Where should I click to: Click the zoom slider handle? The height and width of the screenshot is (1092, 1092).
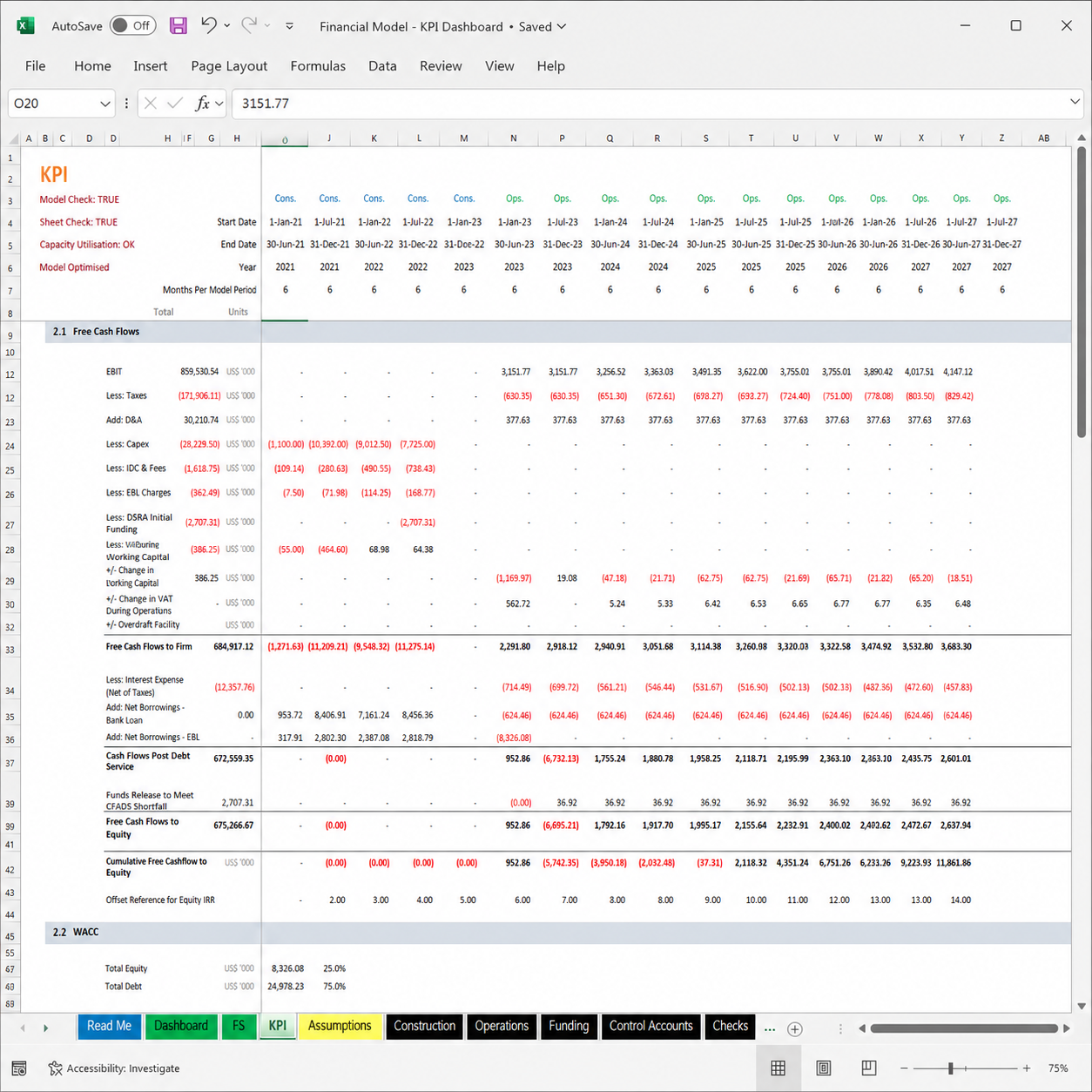[x=951, y=1068]
